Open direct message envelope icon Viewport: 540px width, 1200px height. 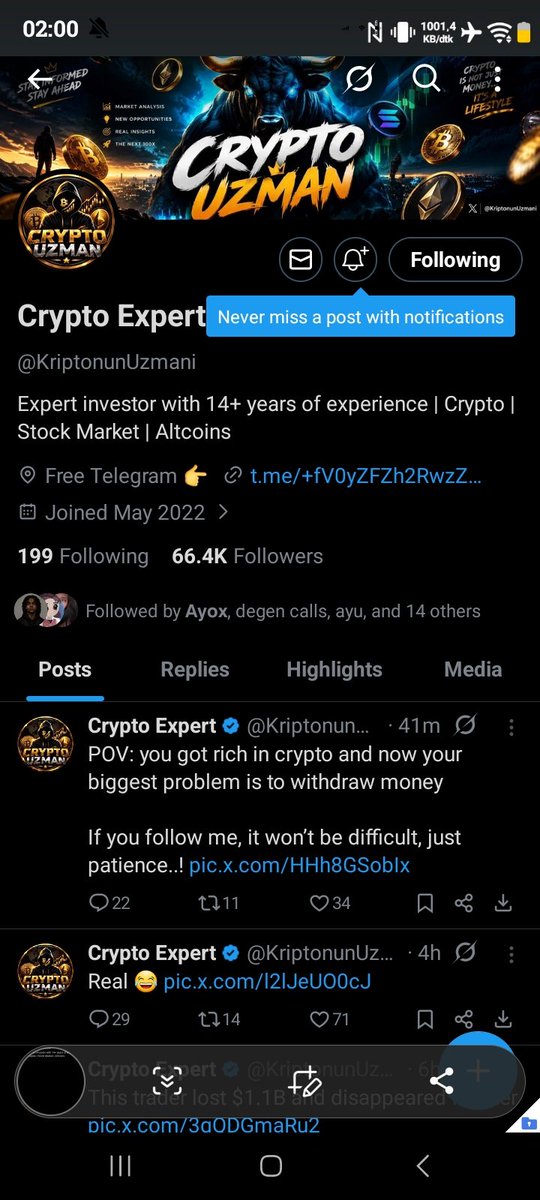tap(300, 260)
